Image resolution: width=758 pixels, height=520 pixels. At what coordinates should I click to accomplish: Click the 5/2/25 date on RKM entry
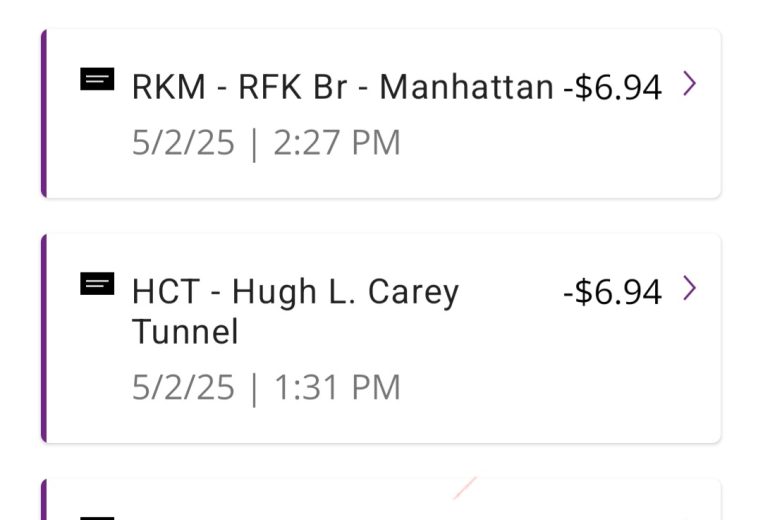tap(183, 143)
